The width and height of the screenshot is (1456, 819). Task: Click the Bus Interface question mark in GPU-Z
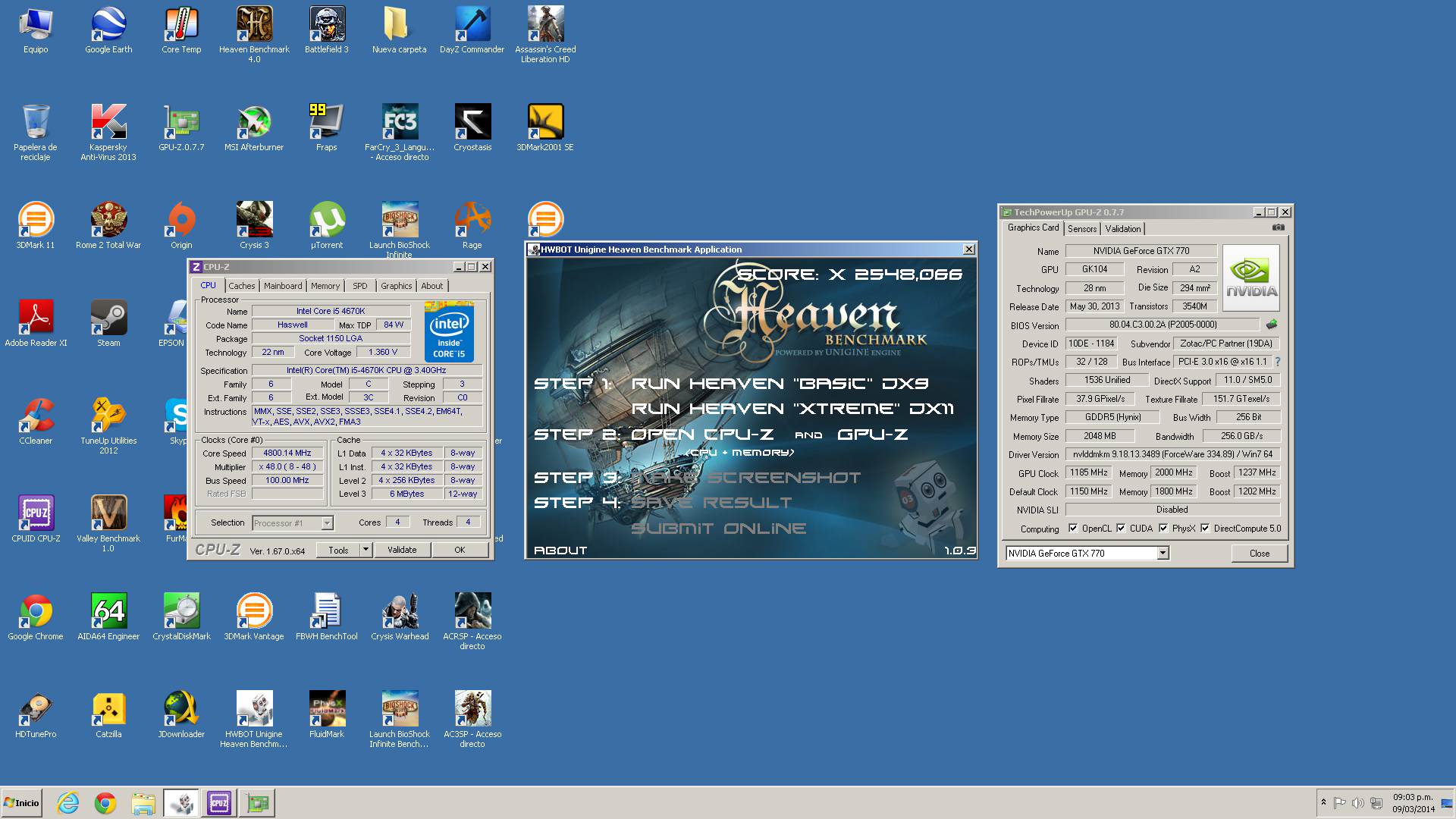tap(1278, 362)
